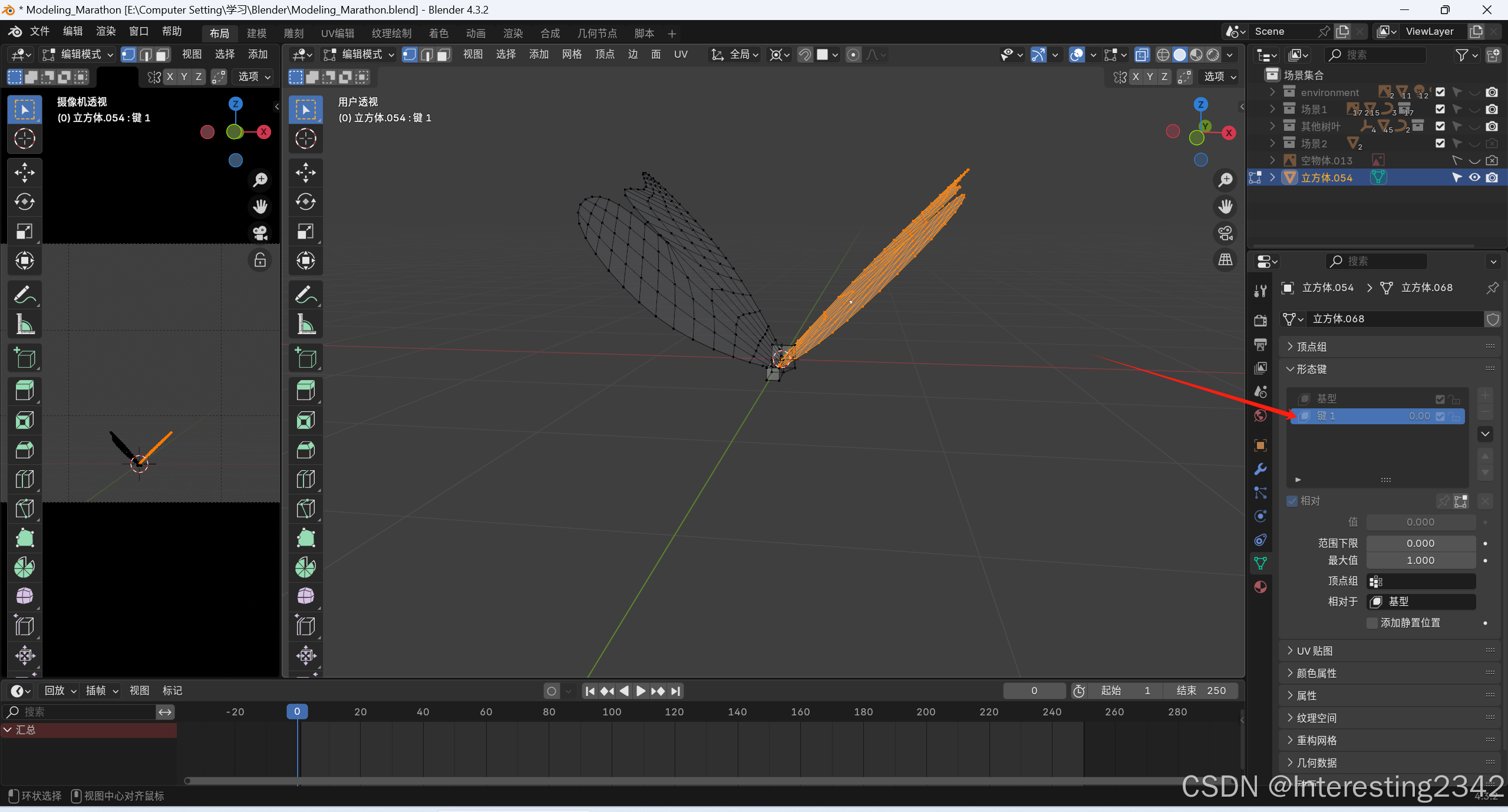Open the Modifiers wrench properties tab
The height and width of the screenshot is (812, 1508).
coord(1260,469)
